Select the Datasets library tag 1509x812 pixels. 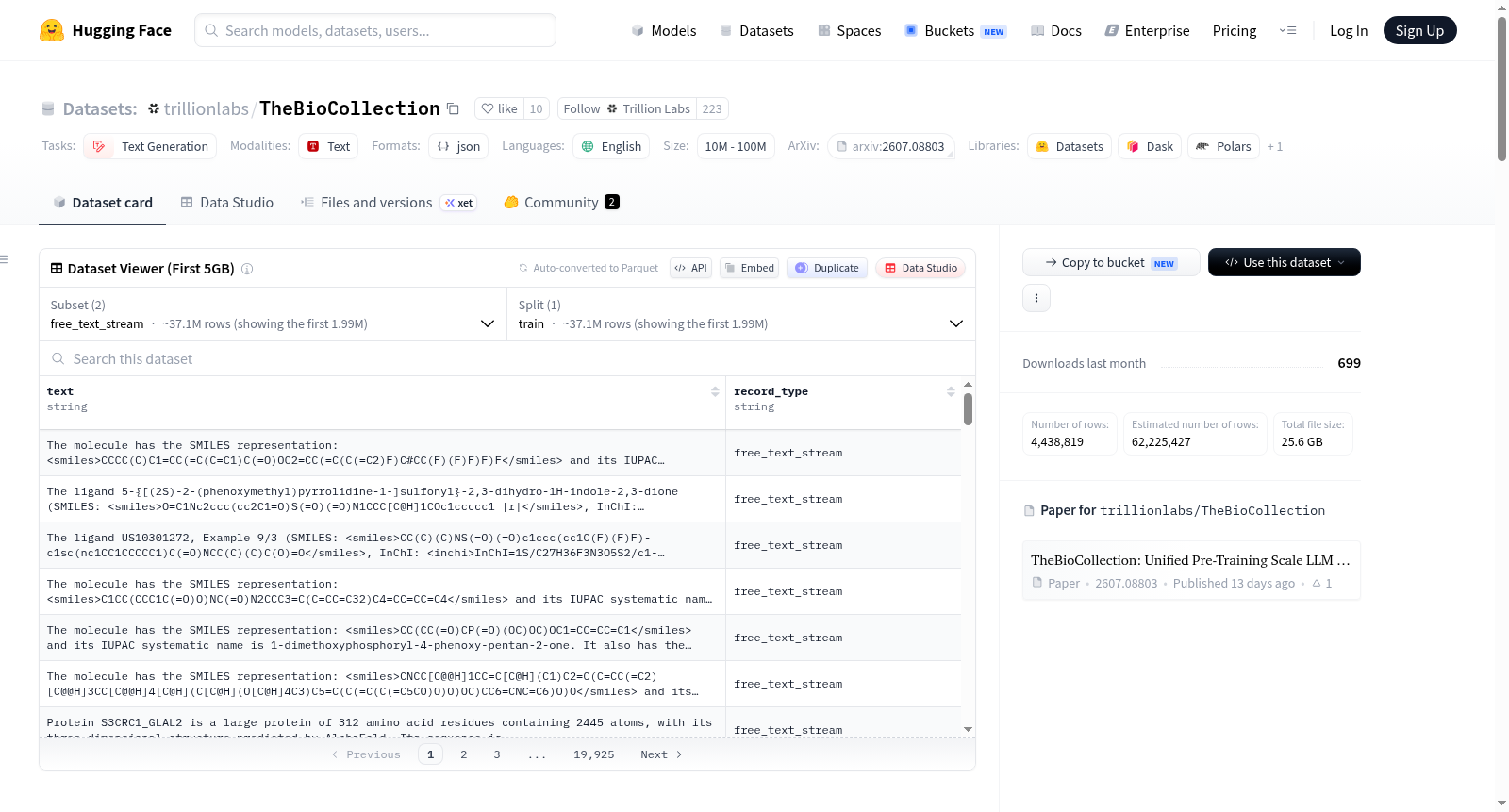(1070, 146)
